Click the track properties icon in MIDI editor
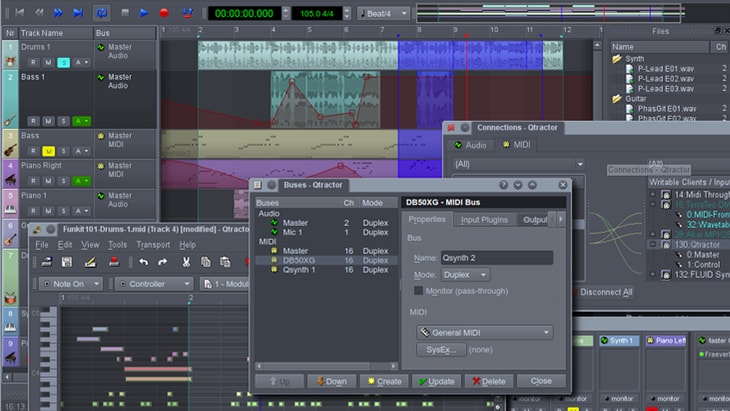The width and height of the screenshot is (730, 411). point(47,262)
